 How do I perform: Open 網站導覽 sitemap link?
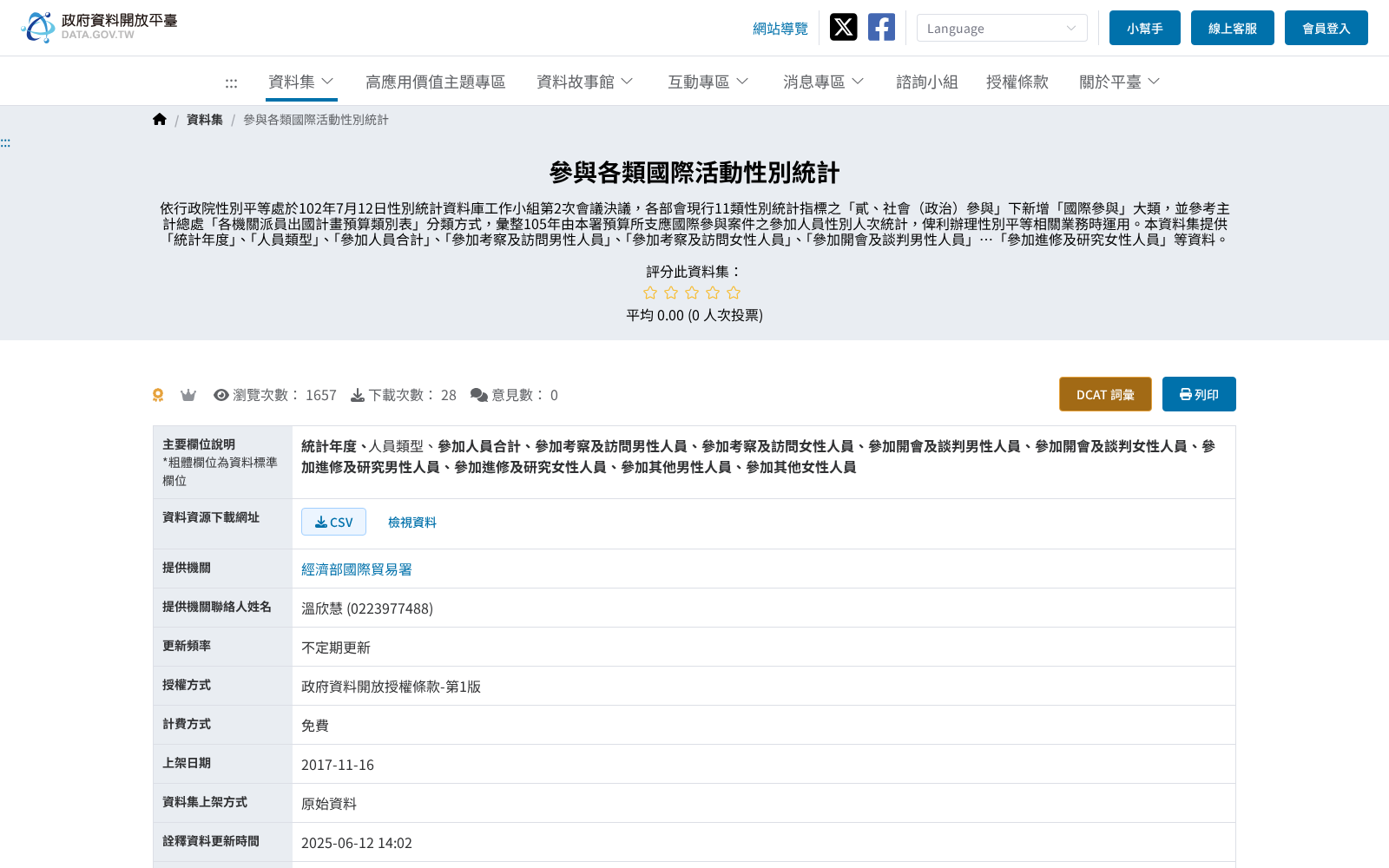[x=780, y=29]
